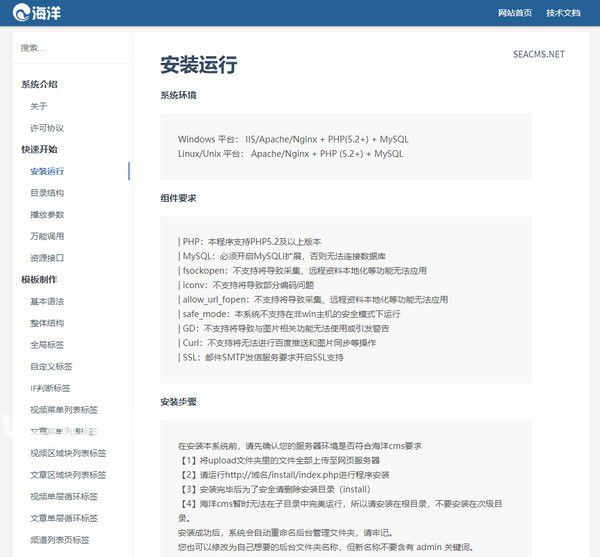Open 全局标签 sidebar entry

click(47, 345)
